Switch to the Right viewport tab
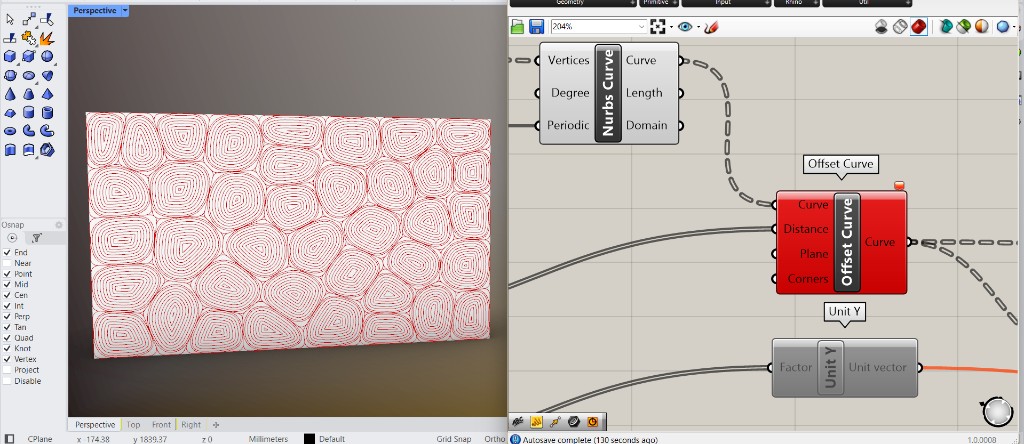1024x444 pixels. [191, 424]
